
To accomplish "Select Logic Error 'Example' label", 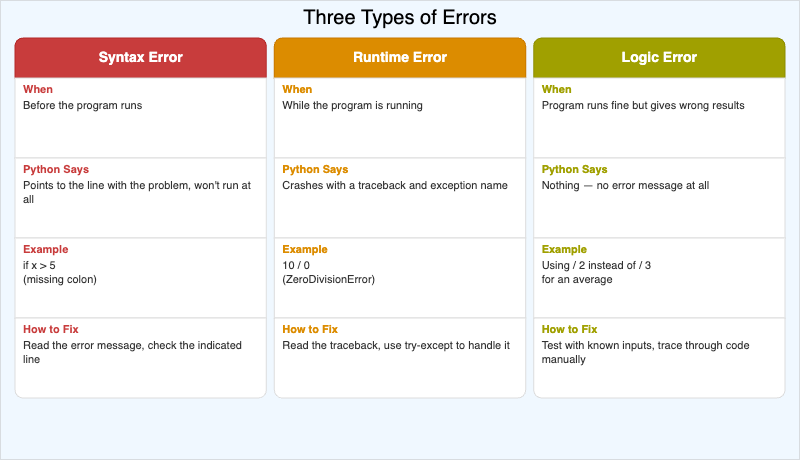I will [x=564, y=250].
